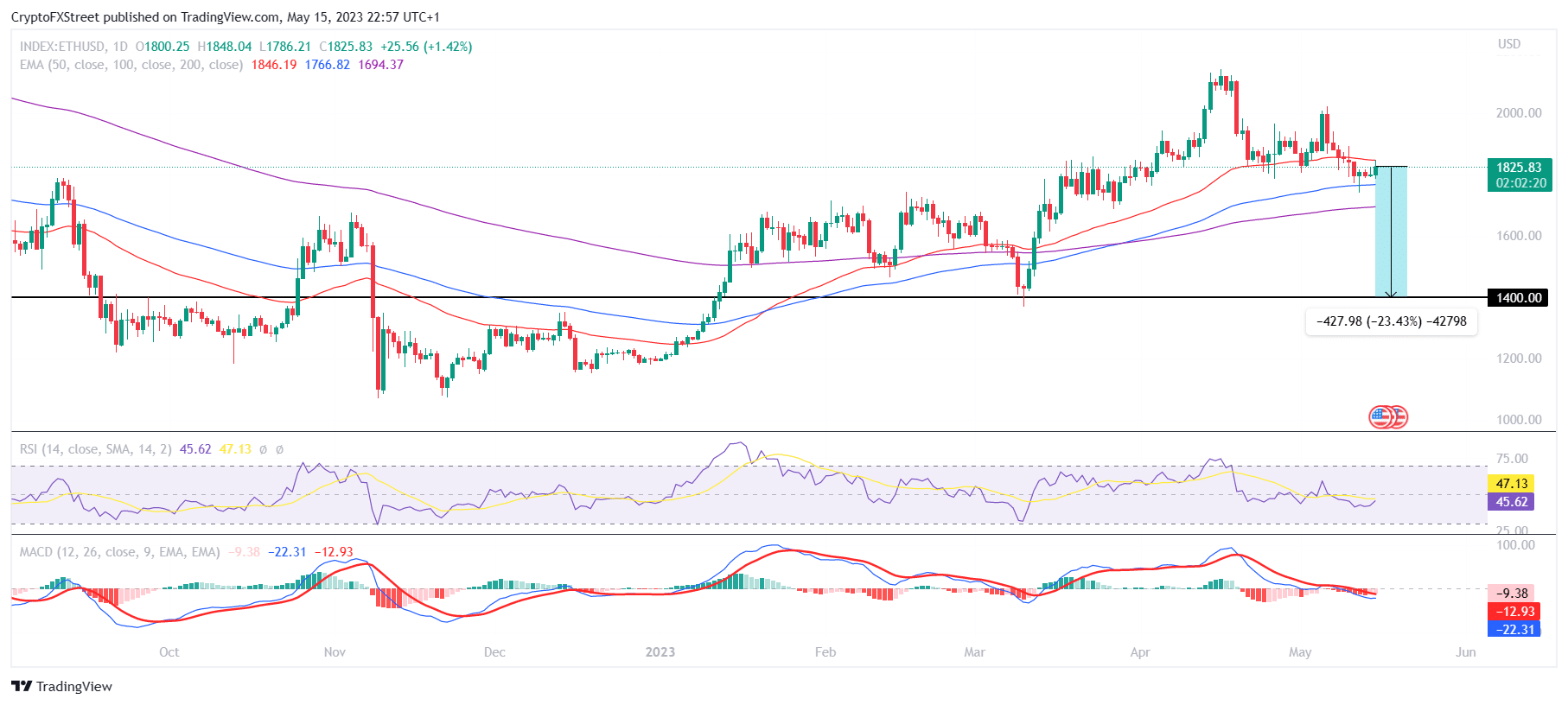Click the MACD legend value -22.31
This screenshot has height=705, width=1568.
(287, 552)
